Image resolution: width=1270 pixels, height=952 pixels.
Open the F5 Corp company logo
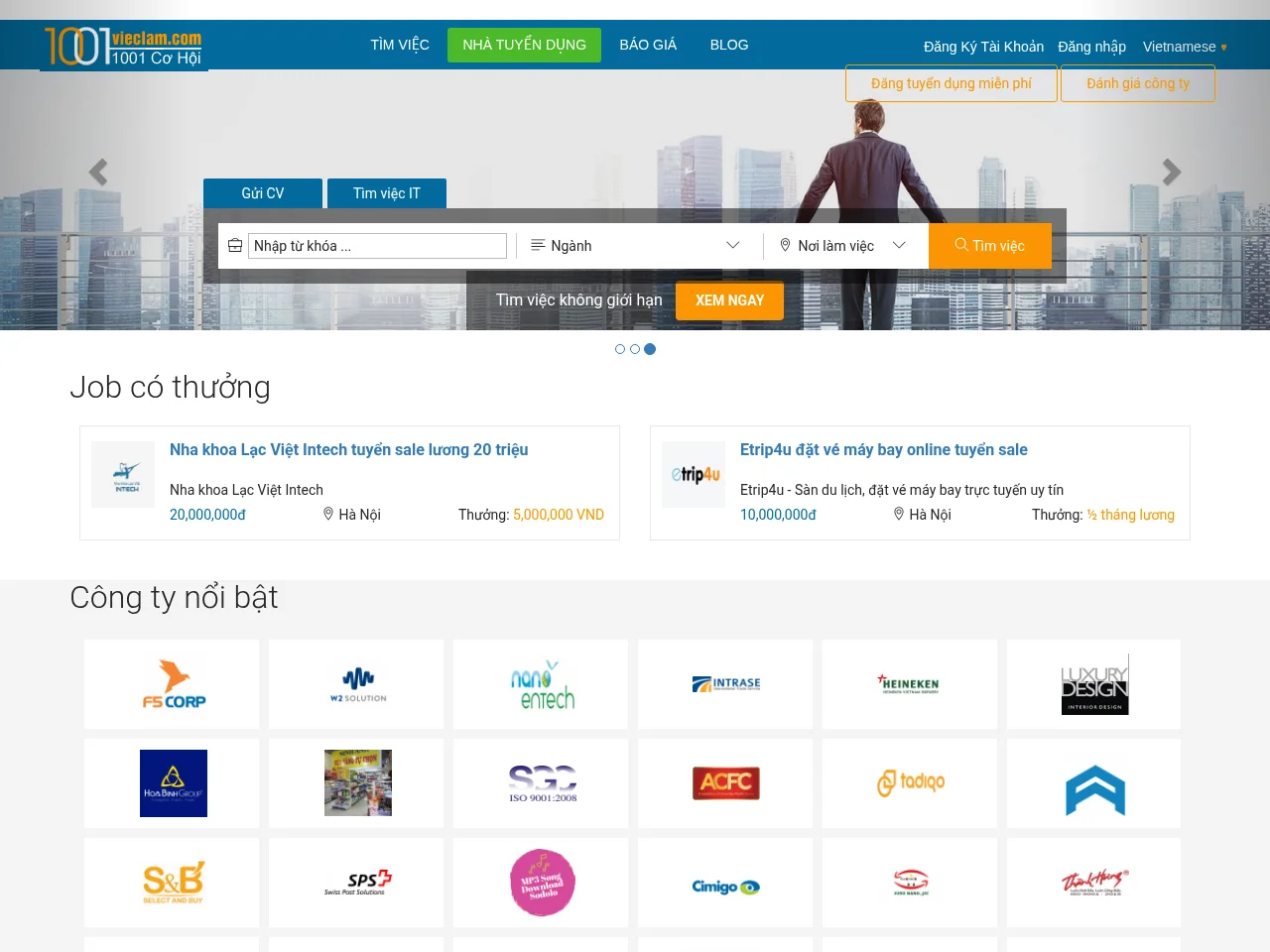(x=172, y=684)
